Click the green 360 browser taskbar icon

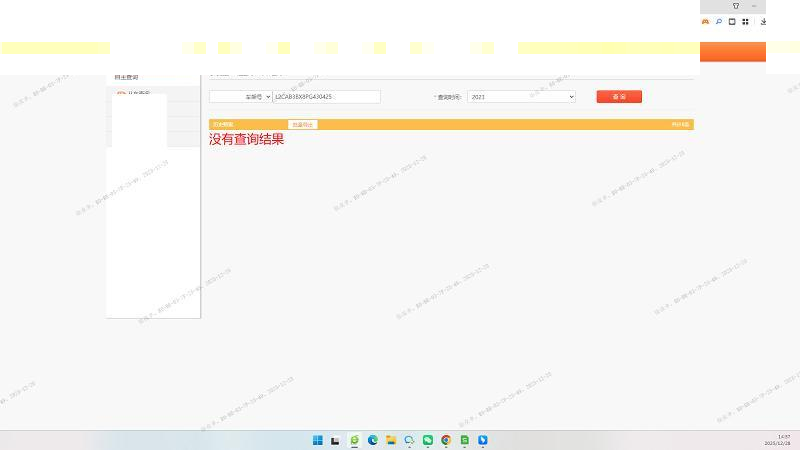(354, 440)
